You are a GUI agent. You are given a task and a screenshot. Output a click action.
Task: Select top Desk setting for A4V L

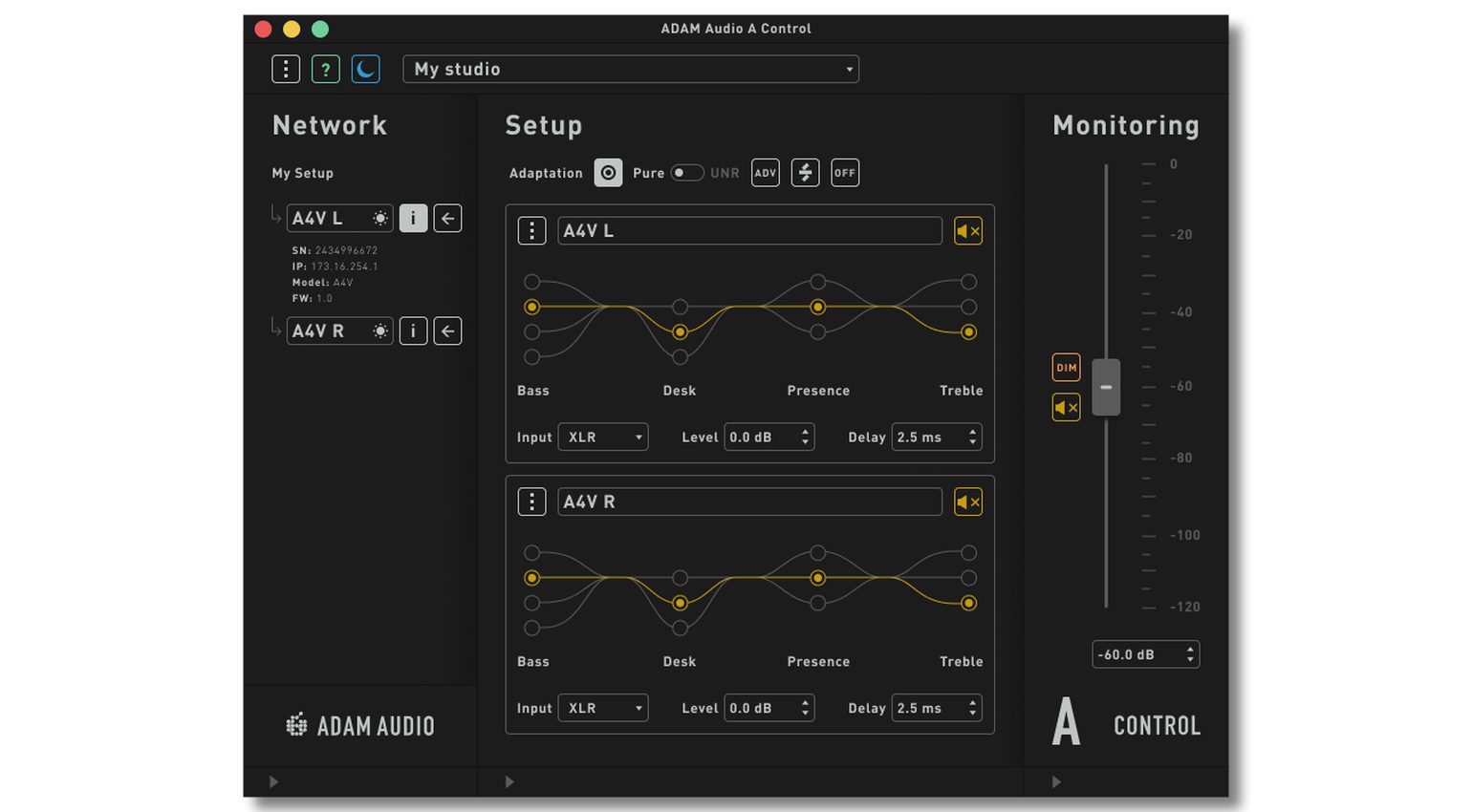coord(680,307)
